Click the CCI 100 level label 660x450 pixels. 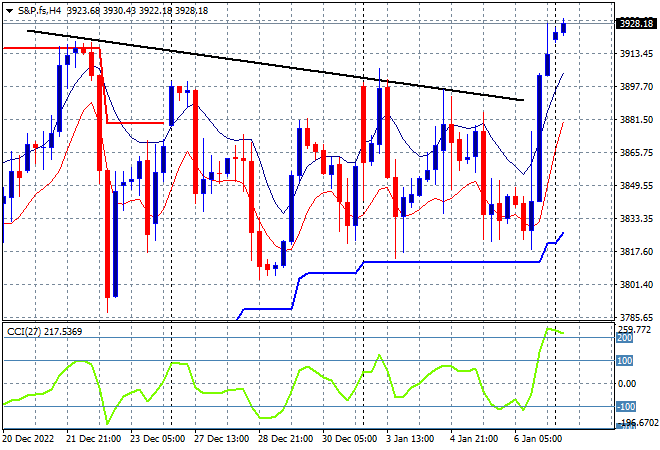[x=625, y=360]
